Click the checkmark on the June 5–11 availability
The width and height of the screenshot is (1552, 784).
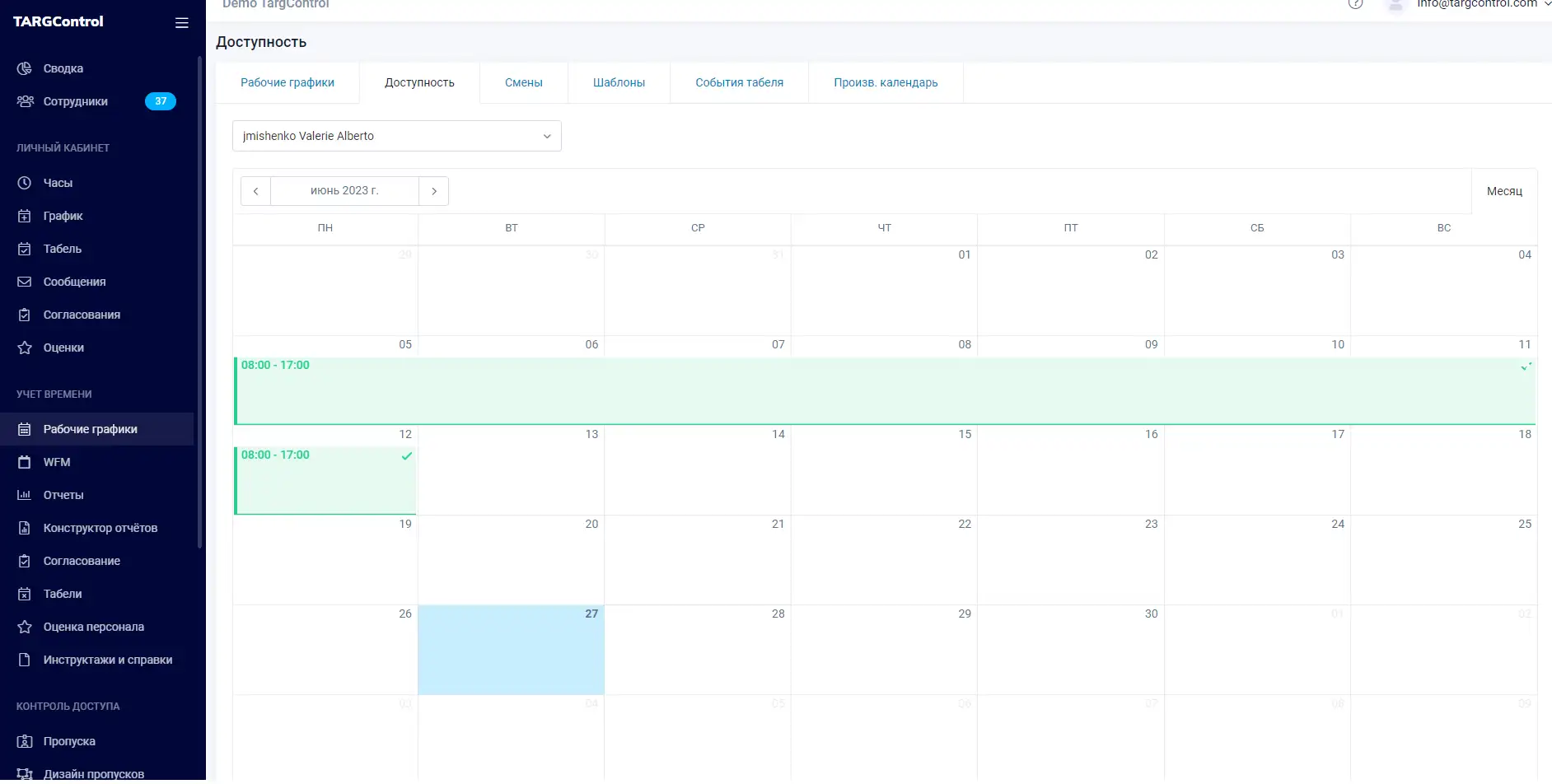(x=1526, y=366)
